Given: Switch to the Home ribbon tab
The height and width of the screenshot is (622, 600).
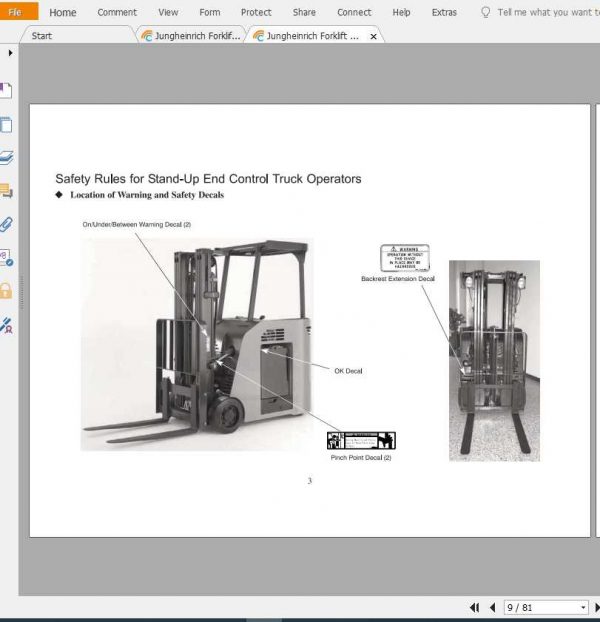Looking at the screenshot, I should 63,12.
